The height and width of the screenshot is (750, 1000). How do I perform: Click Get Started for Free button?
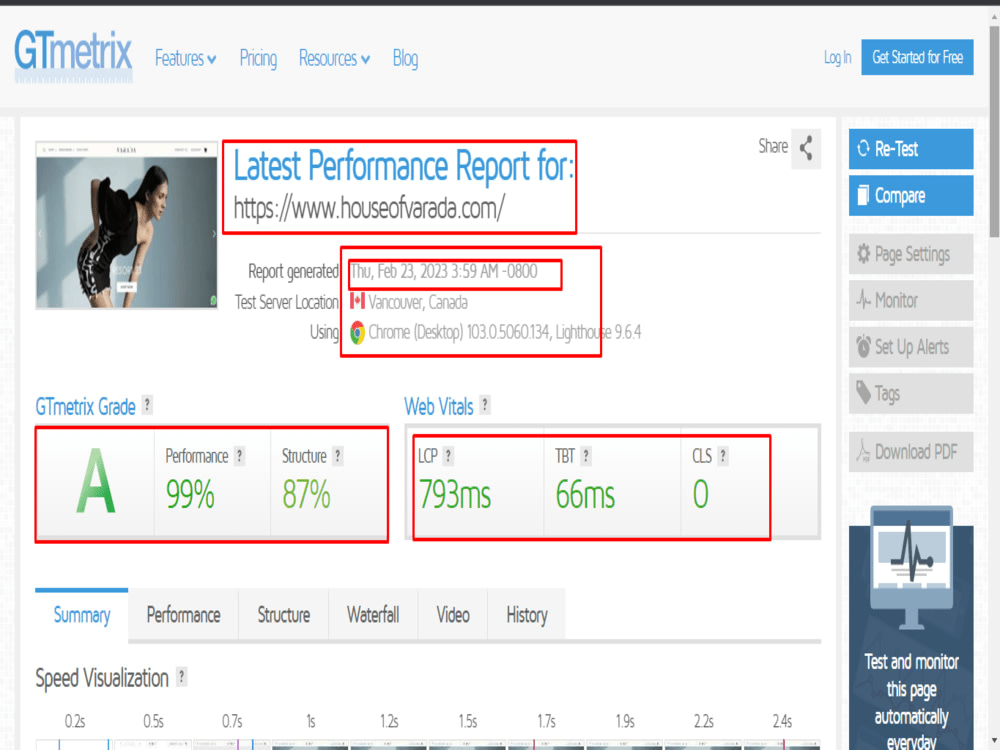point(917,57)
